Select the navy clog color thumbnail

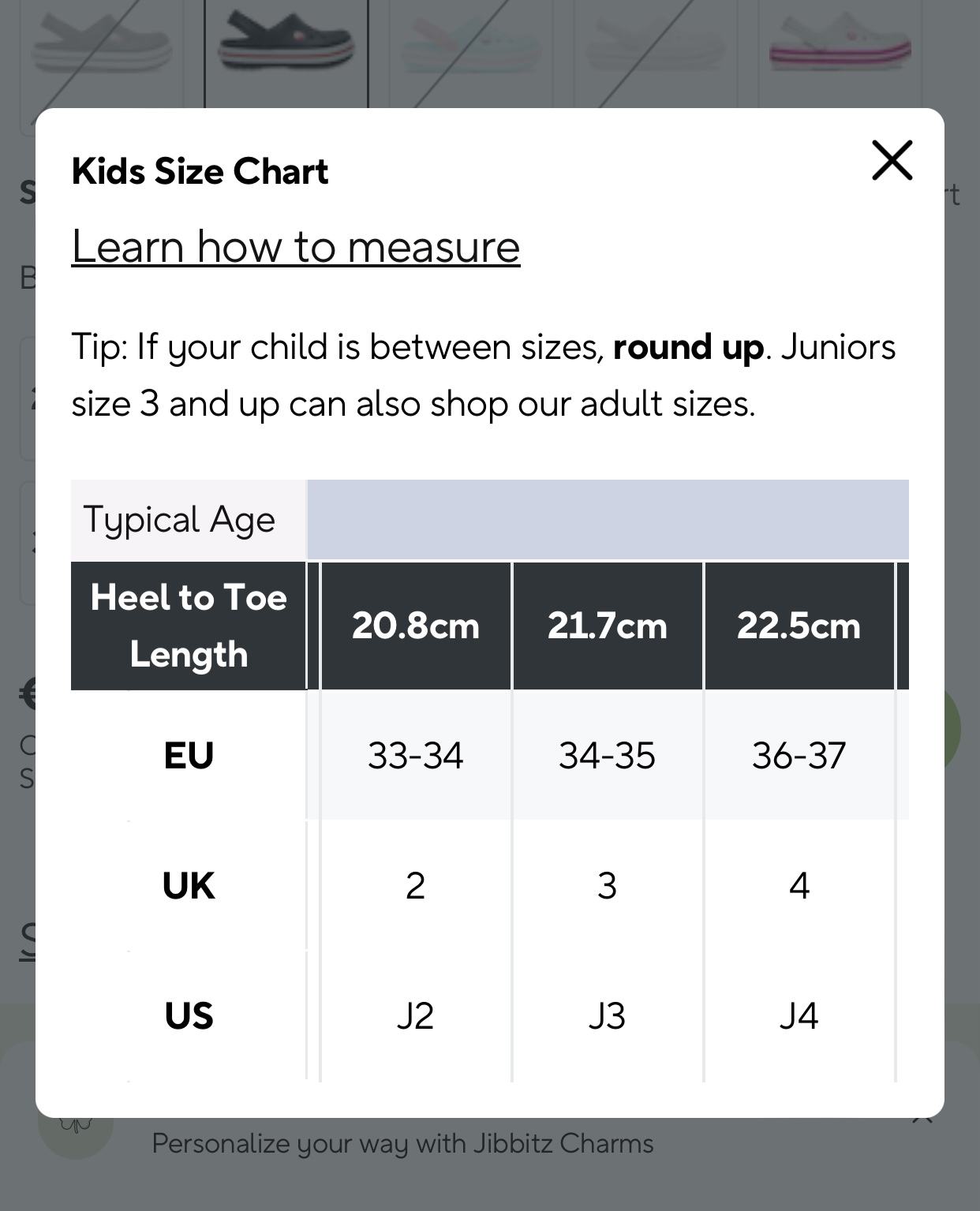(286, 43)
